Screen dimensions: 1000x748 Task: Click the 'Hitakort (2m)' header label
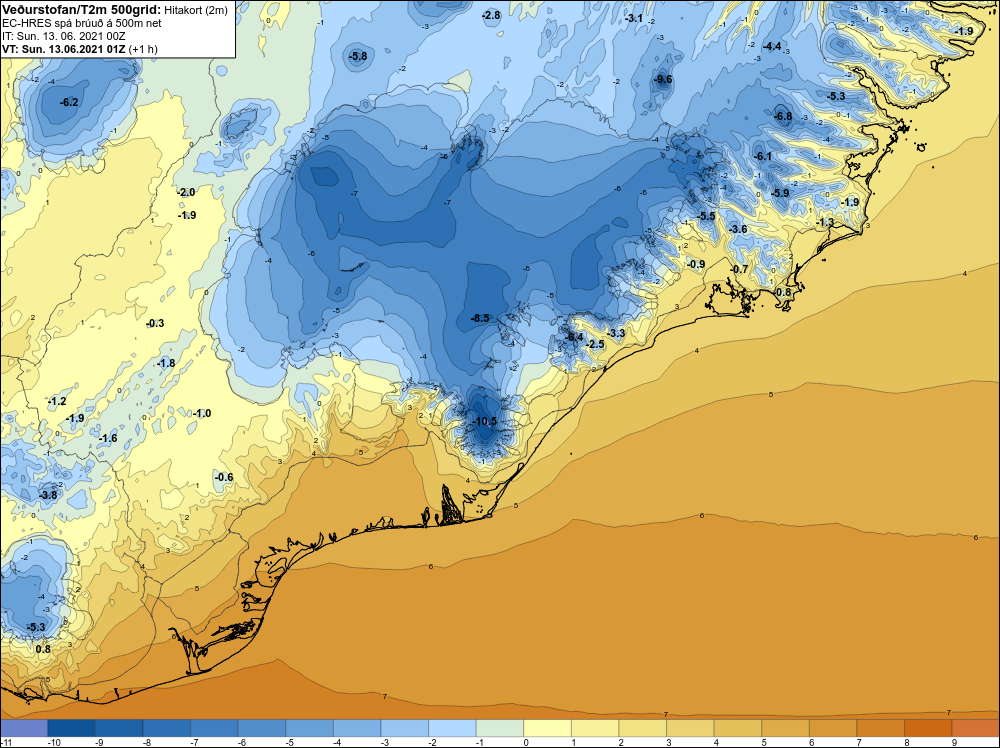[196, 10]
